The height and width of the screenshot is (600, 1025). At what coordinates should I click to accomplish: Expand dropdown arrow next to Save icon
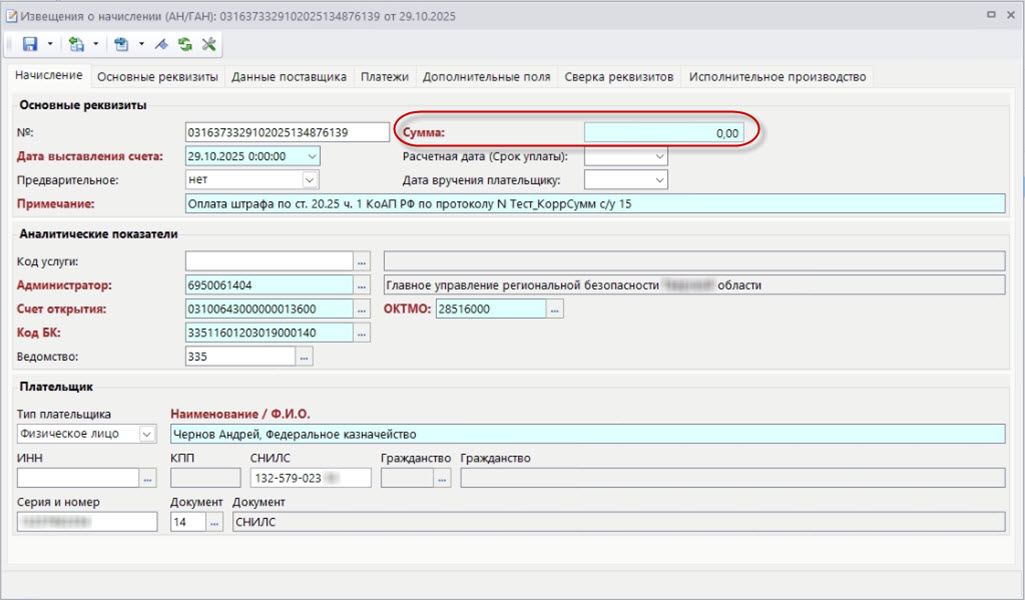49,44
